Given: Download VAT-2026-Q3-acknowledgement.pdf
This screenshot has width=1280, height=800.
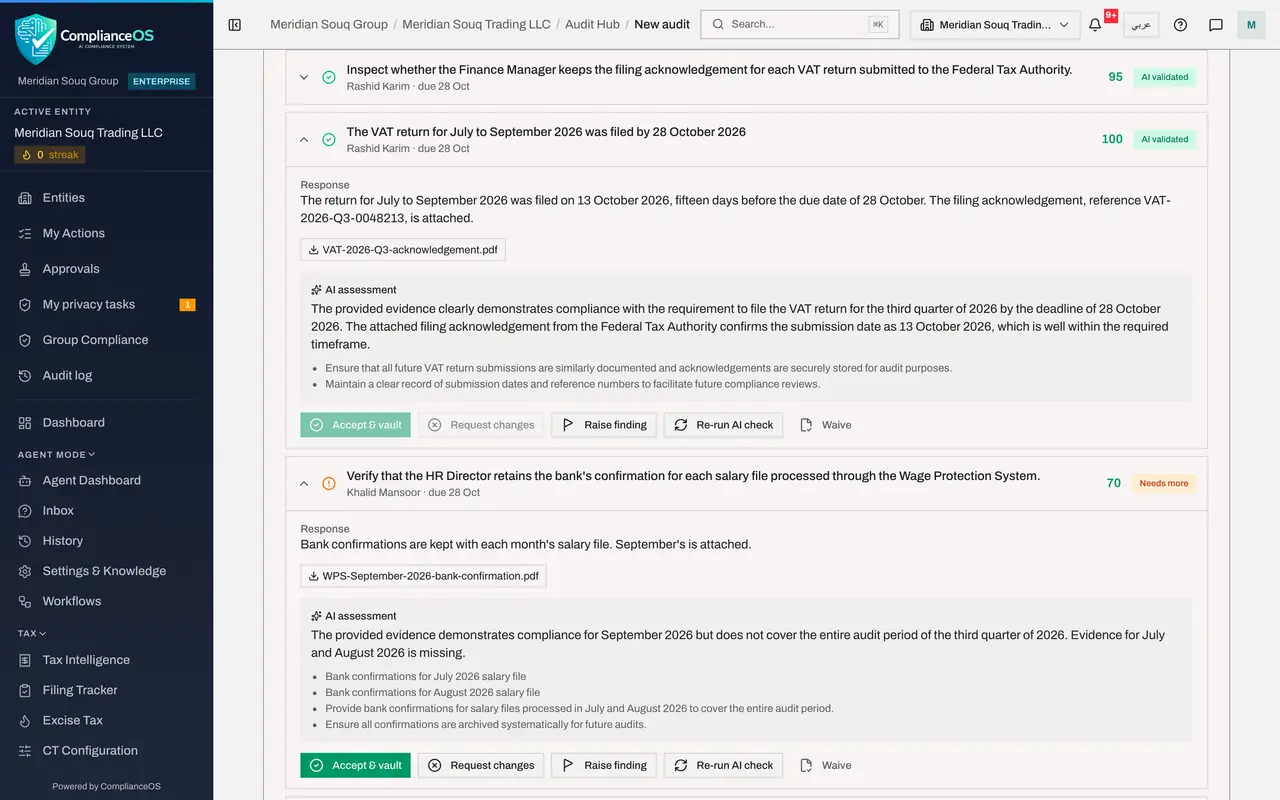Looking at the screenshot, I should (x=403, y=250).
